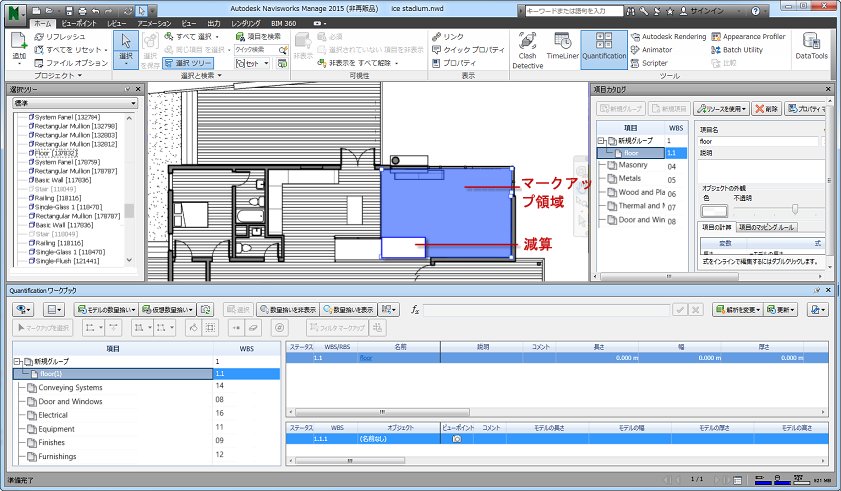Toggle プロパティ window button
This screenshot has height=491, width=841.
pyautogui.click(x=454, y=63)
